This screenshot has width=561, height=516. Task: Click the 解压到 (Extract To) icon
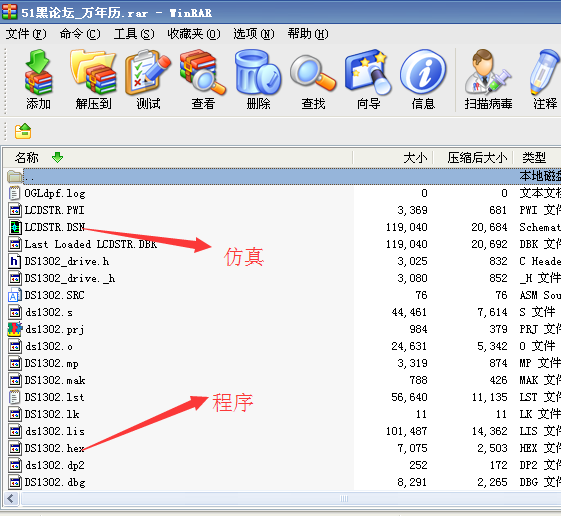tap(93, 80)
